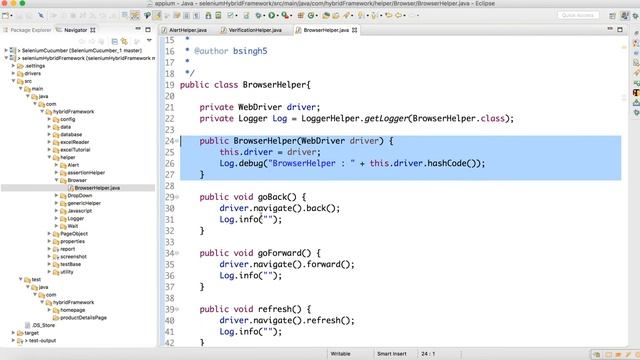Screen dimensions: 640x360
Task: Click the Smart Insert status entry
Action: tap(391, 354)
